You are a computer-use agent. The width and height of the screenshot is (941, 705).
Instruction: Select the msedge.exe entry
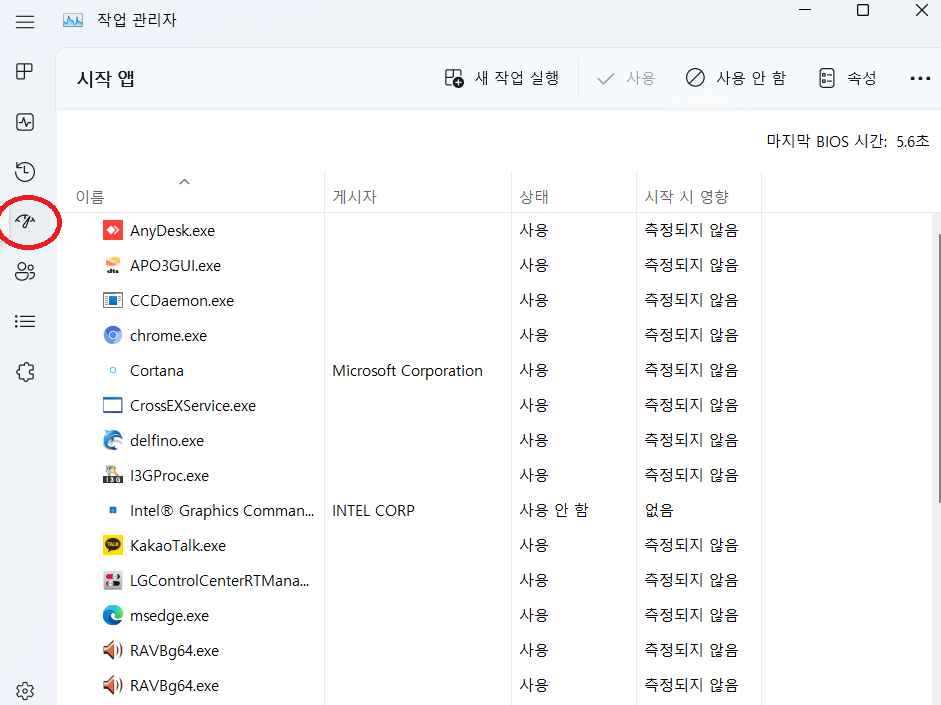pyautogui.click(x=169, y=616)
